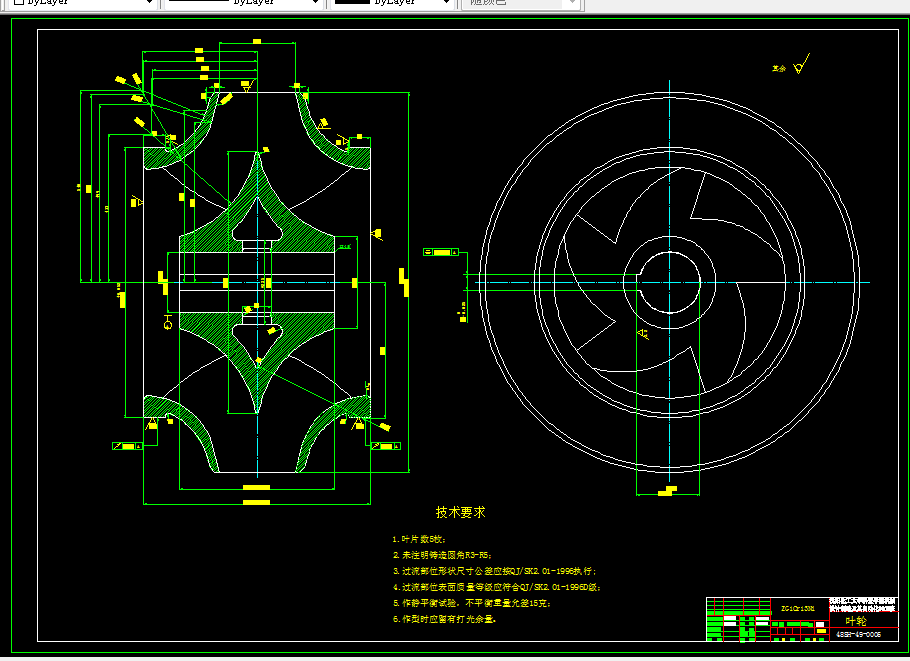Open the ByLayer linetype dropdown
The width and height of the screenshot is (910, 661).
point(243,2)
